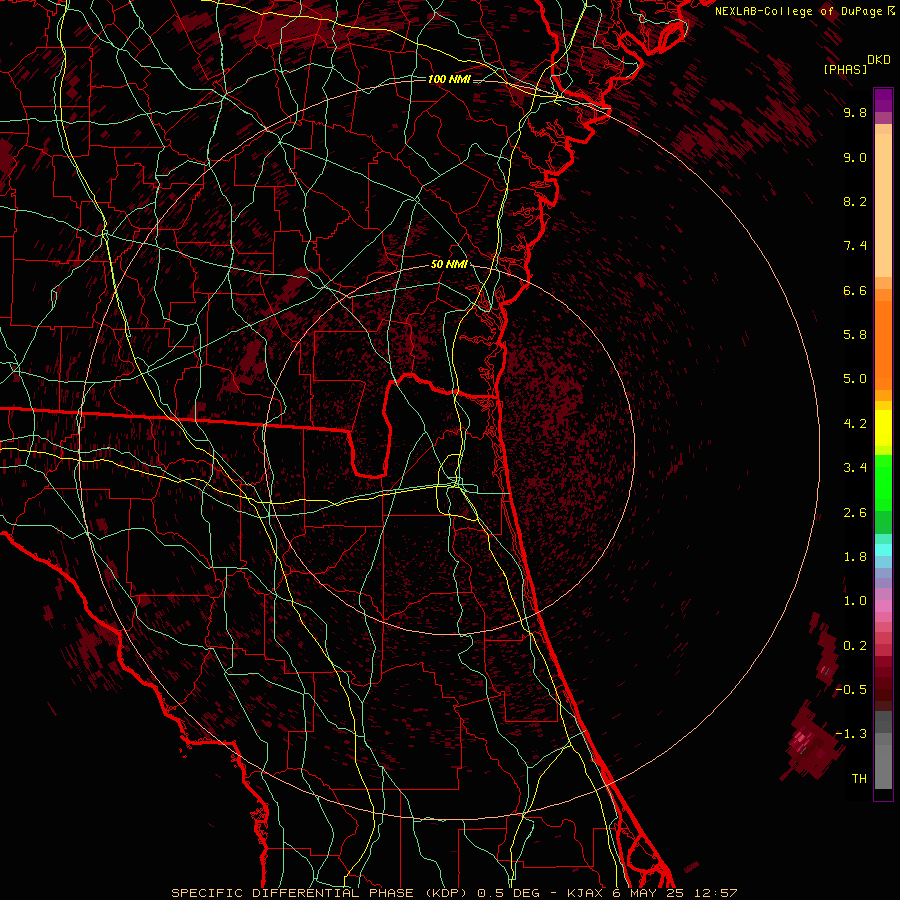
Task: Pick the cyan legend color band
Action: (x=883, y=550)
